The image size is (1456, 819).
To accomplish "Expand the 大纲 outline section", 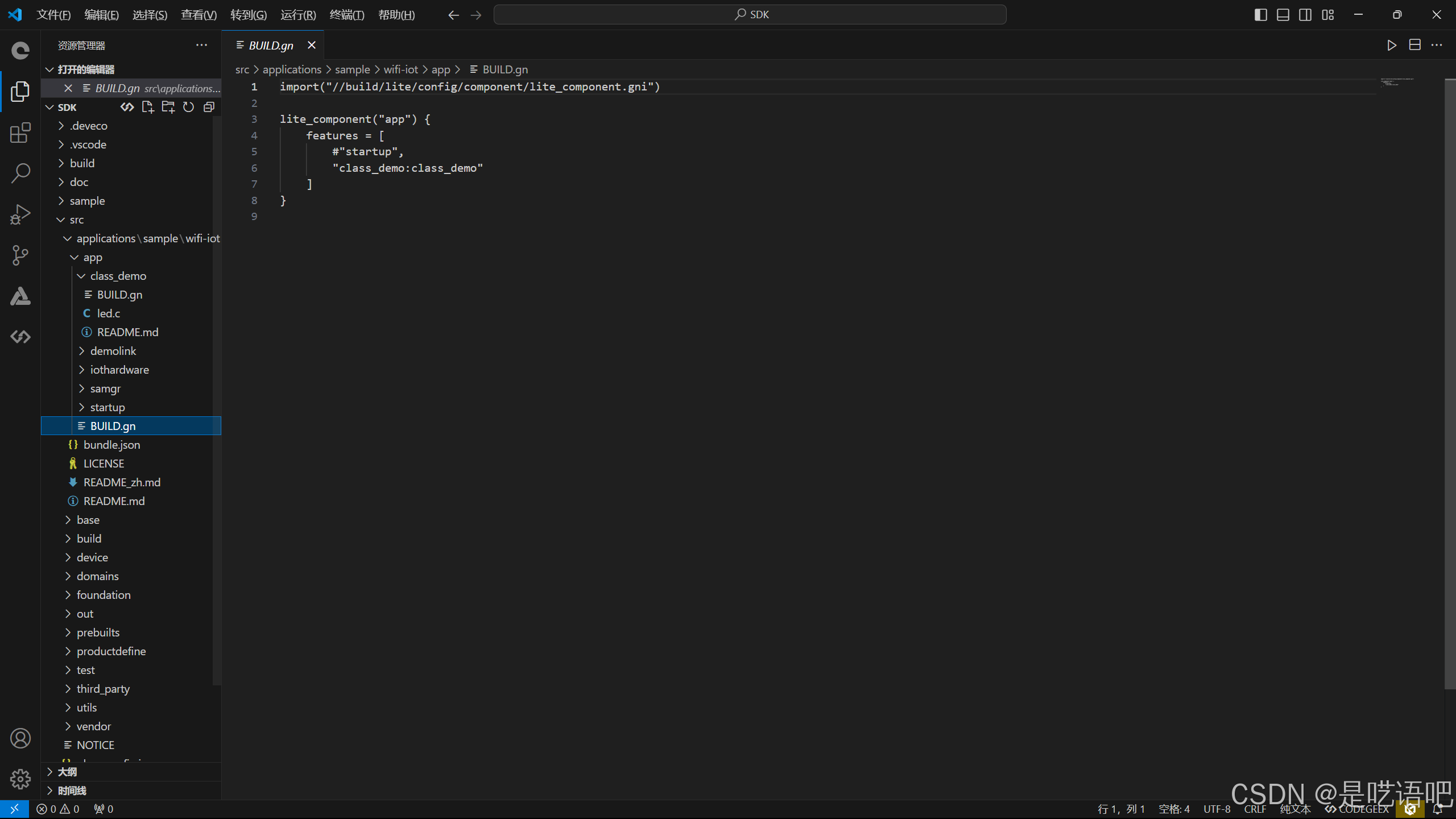I will pos(67,772).
